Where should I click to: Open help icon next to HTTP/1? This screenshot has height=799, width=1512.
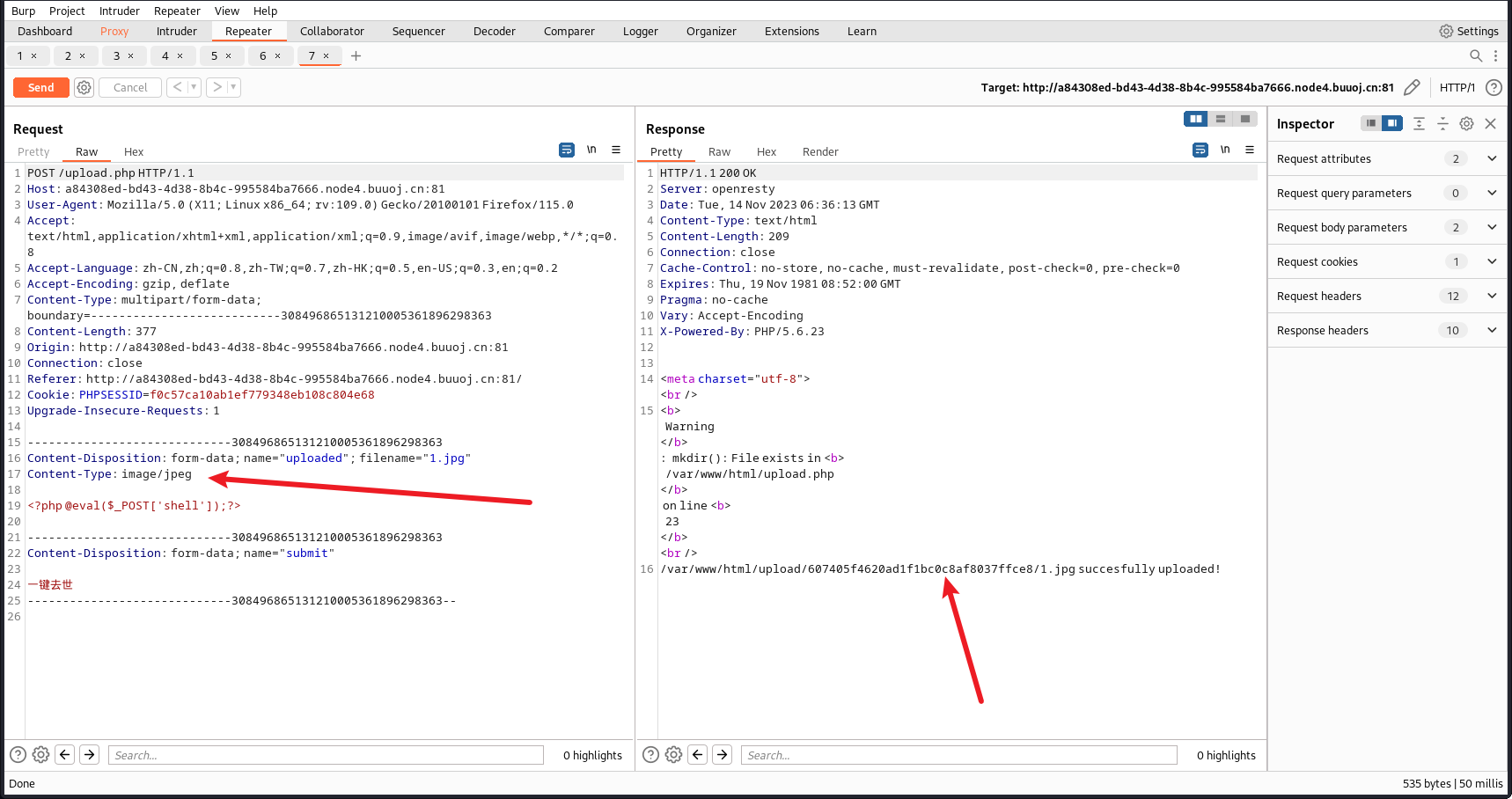click(x=1494, y=87)
